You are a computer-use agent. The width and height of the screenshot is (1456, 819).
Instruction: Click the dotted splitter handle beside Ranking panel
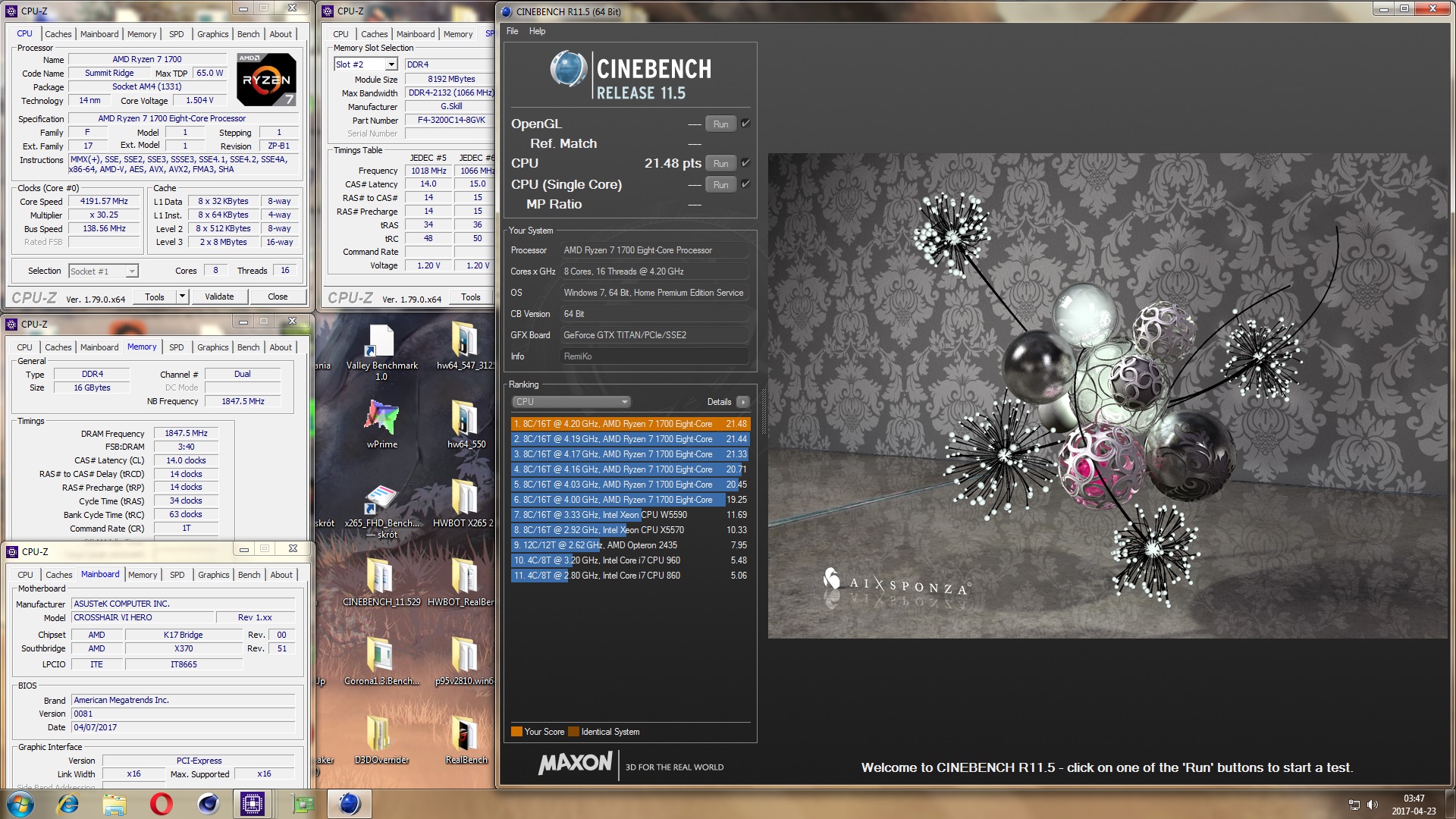764,412
